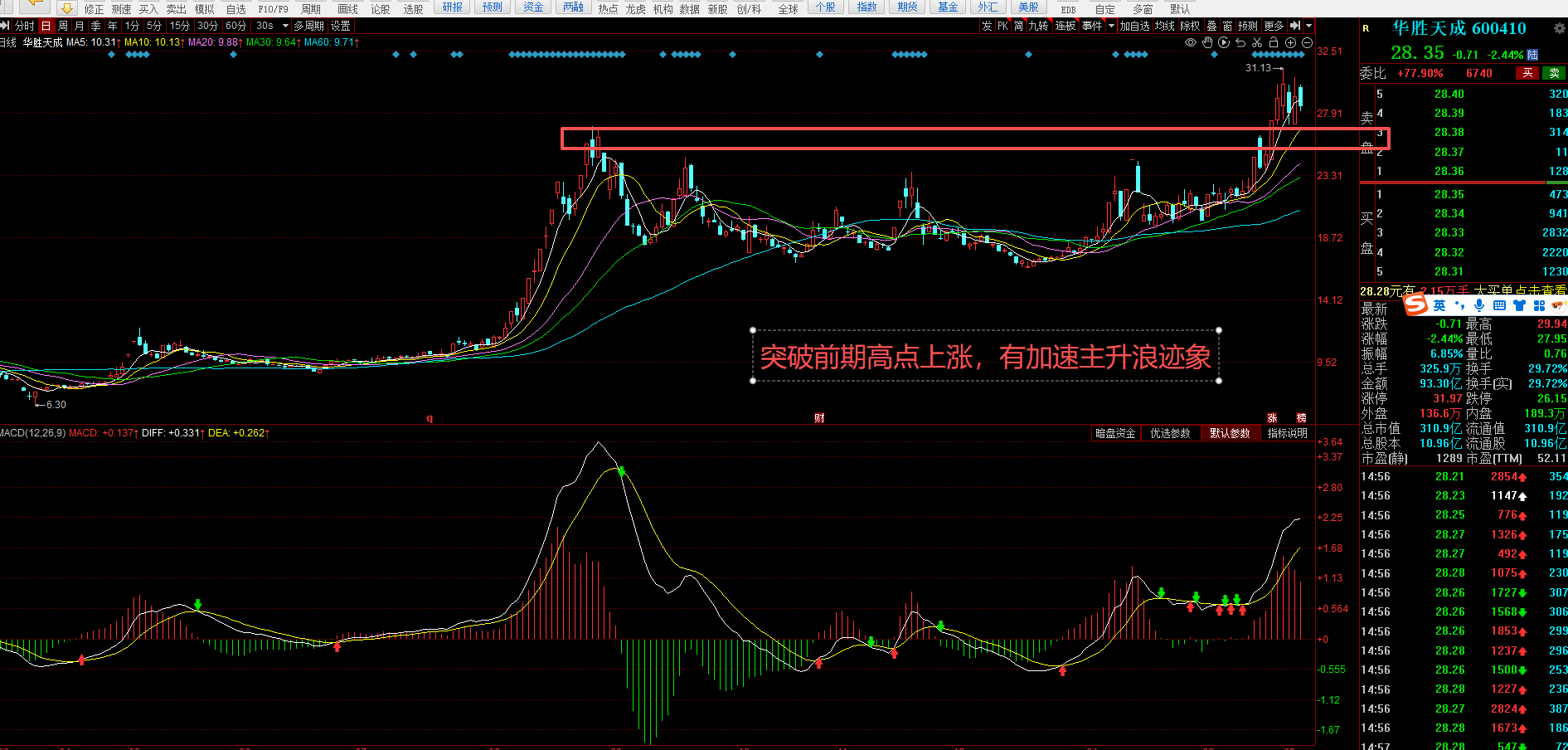Open the 更多 more options menu
The width and height of the screenshot is (1568, 750).
1274,26
